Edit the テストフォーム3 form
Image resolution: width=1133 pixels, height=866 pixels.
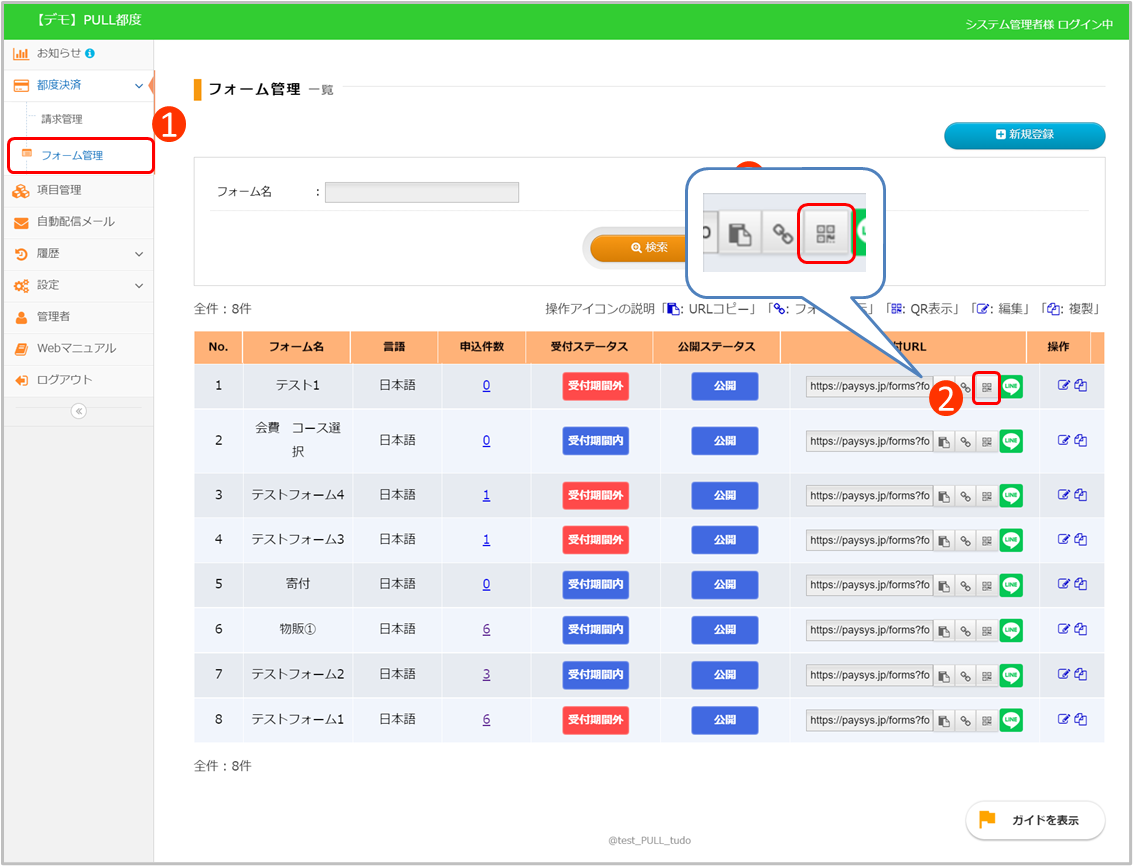click(x=1064, y=539)
